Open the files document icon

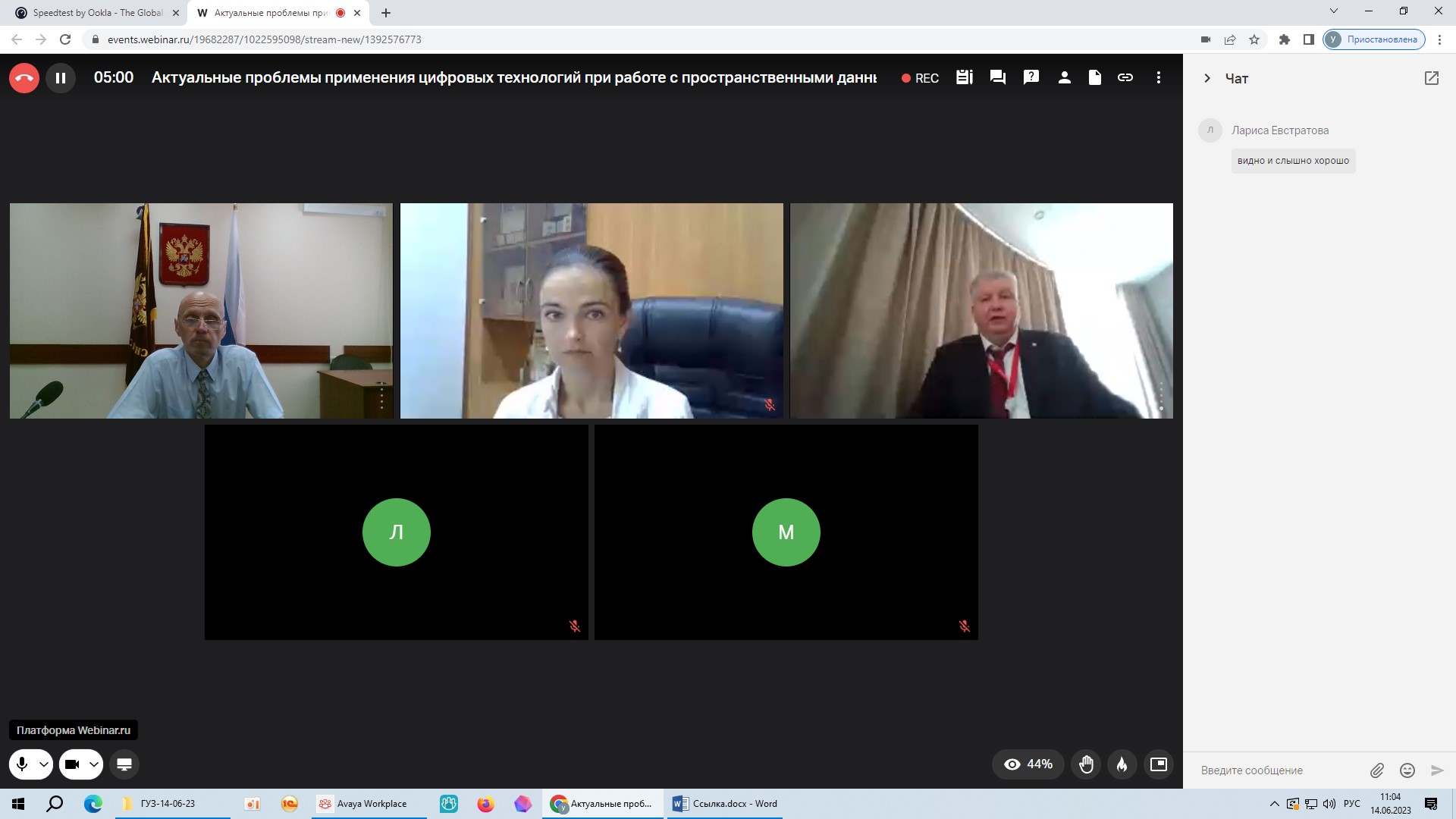pyautogui.click(x=1095, y=77)
